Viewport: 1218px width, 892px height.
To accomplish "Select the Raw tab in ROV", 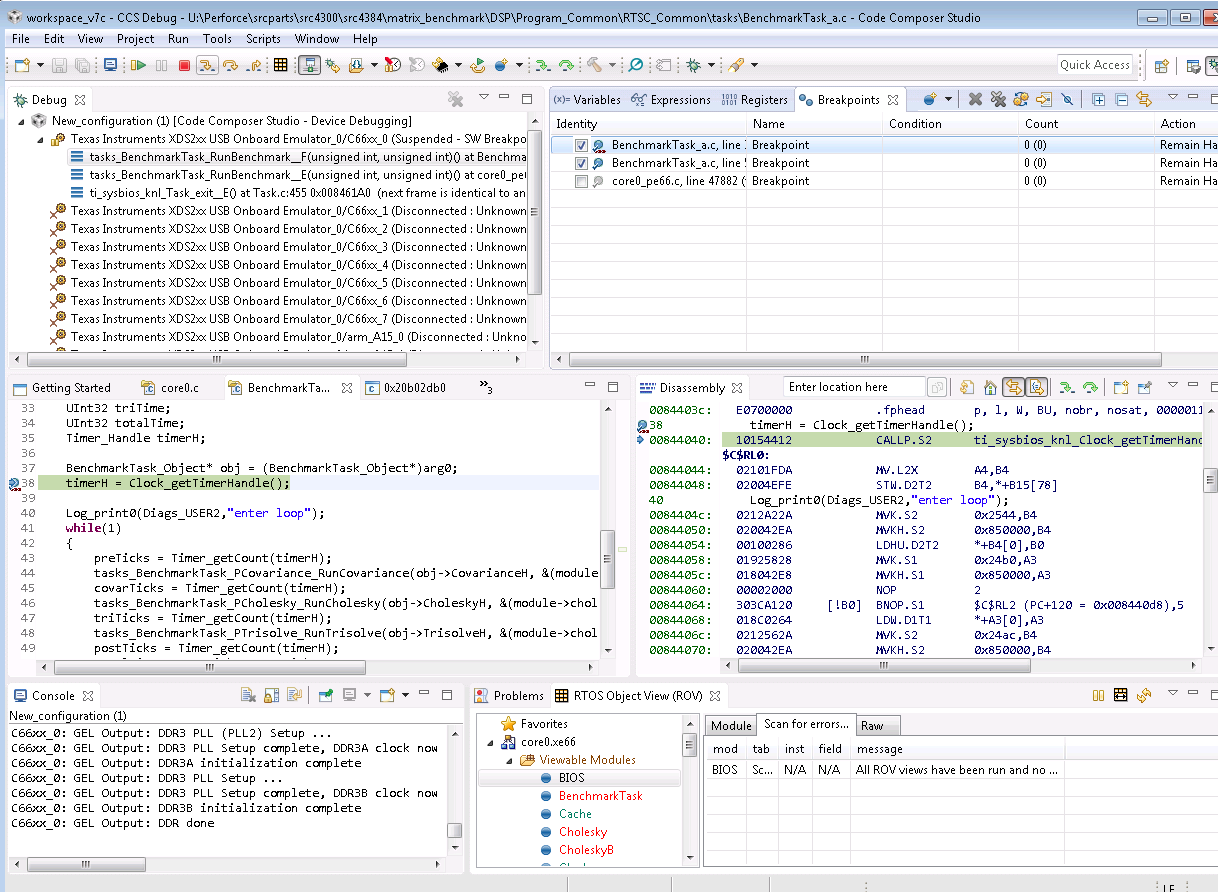I will click(872, 726).
